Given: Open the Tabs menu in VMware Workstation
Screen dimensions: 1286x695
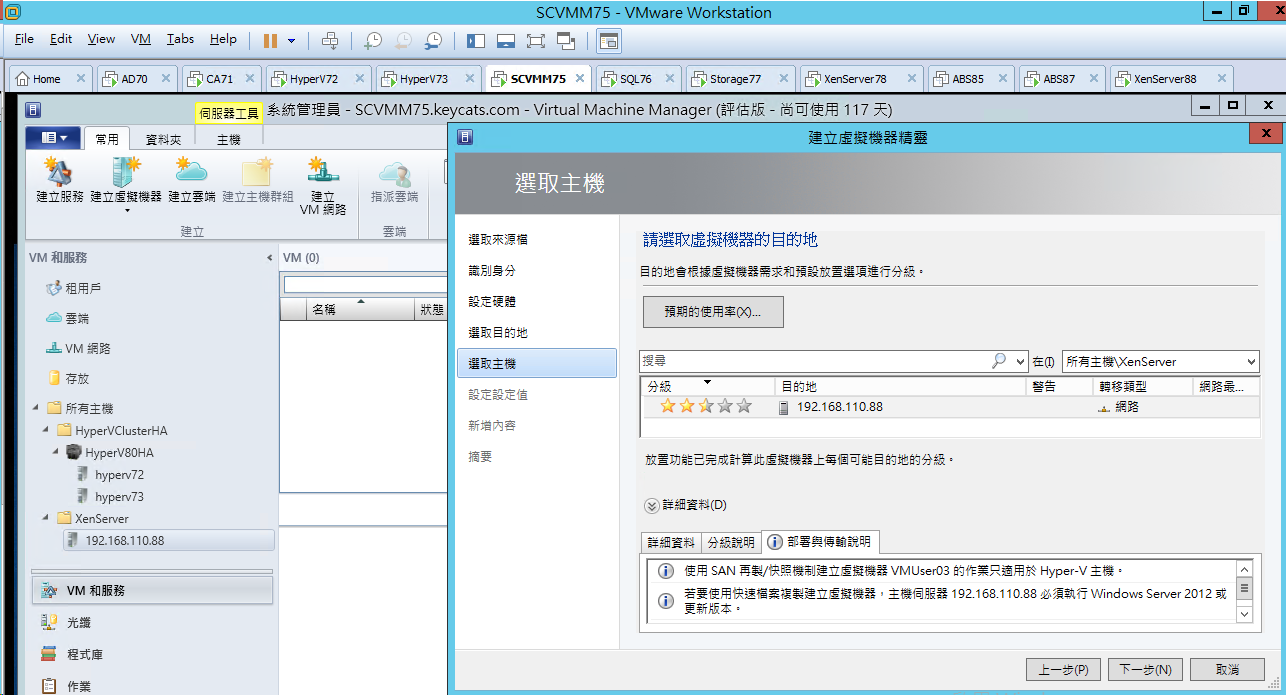Looking at the screenshot, I should pos(181,39).
